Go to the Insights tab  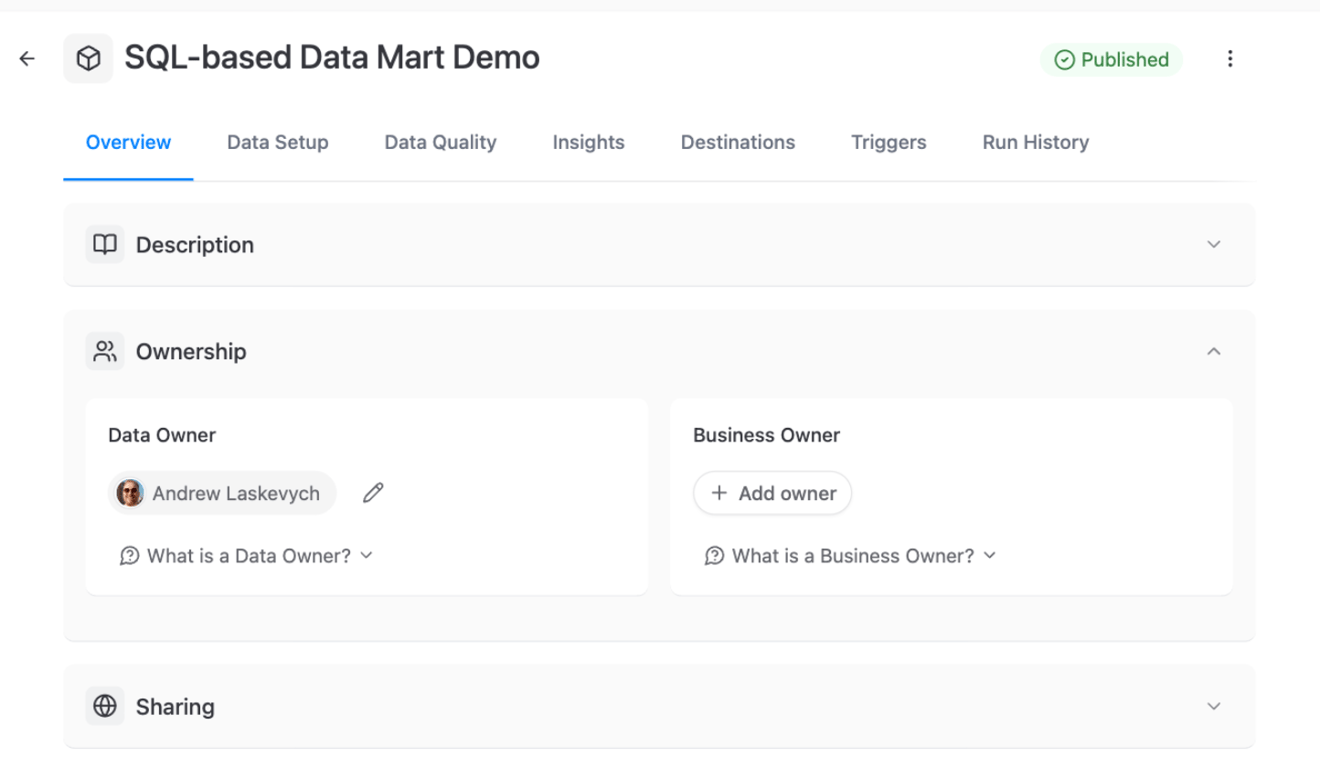pos(588,143)
